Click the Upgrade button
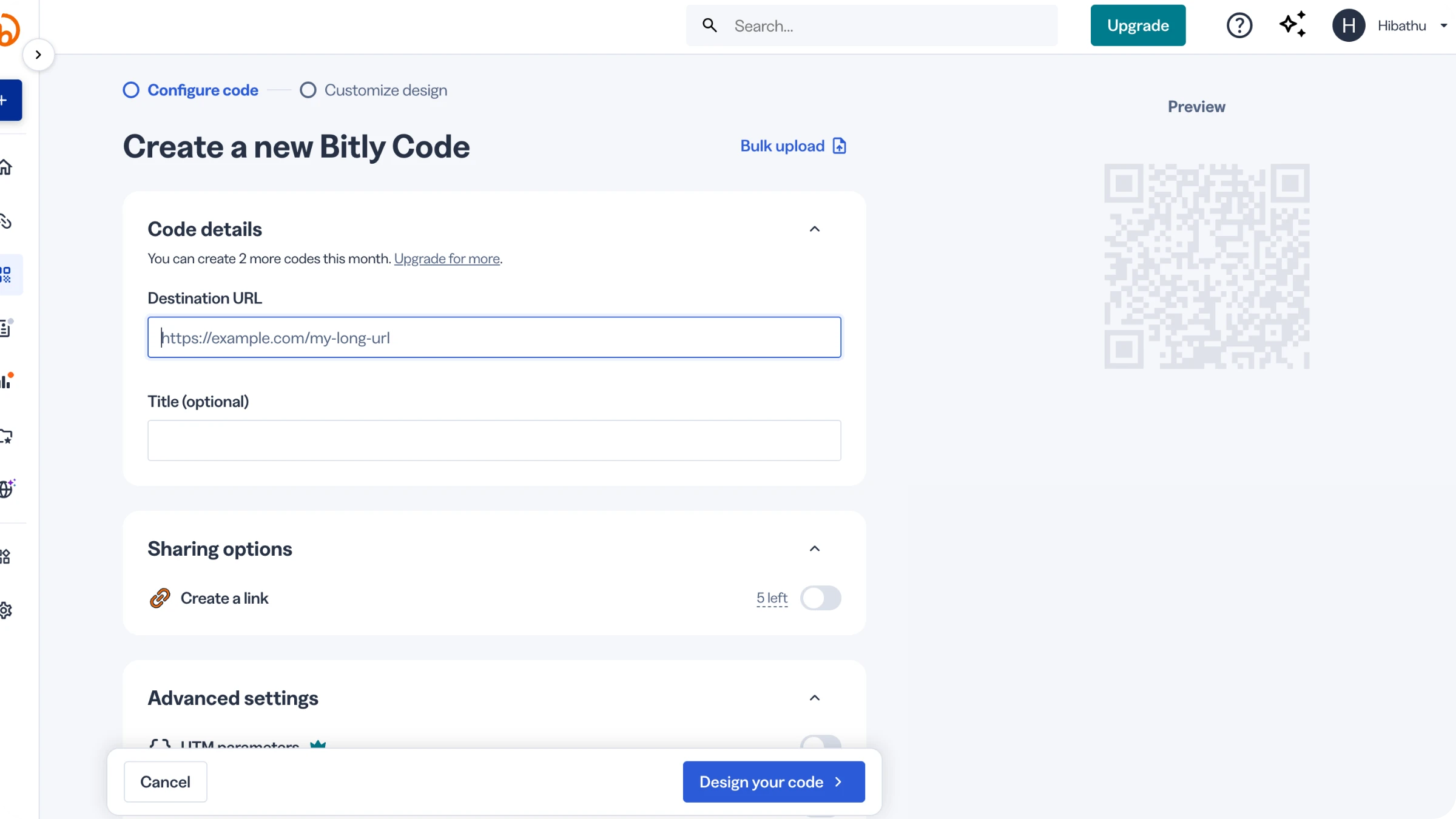This screenshot has width=1456, height=819. pos(1137,25)
